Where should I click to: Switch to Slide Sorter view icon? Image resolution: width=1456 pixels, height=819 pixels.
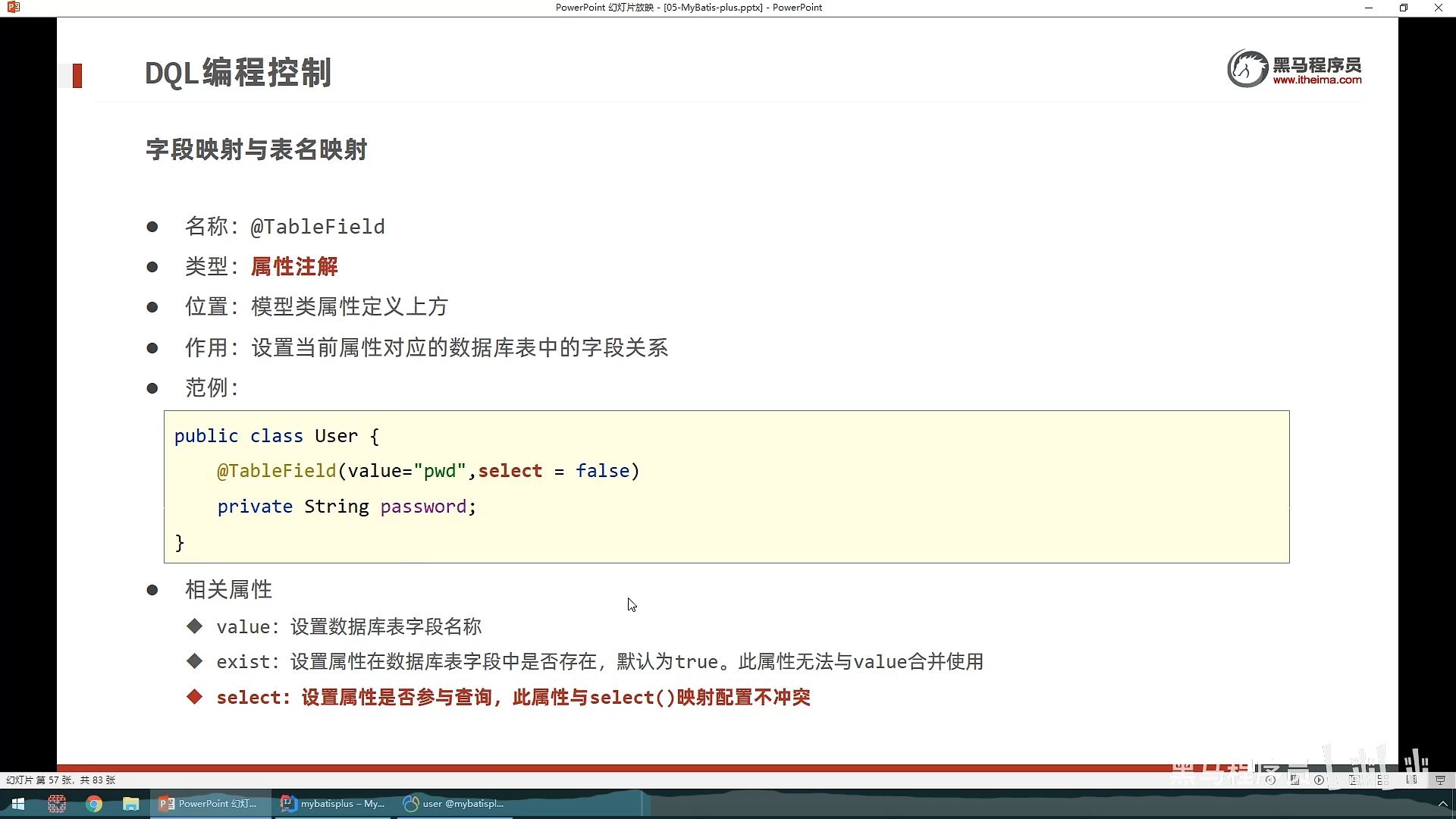pos(1383,780)
